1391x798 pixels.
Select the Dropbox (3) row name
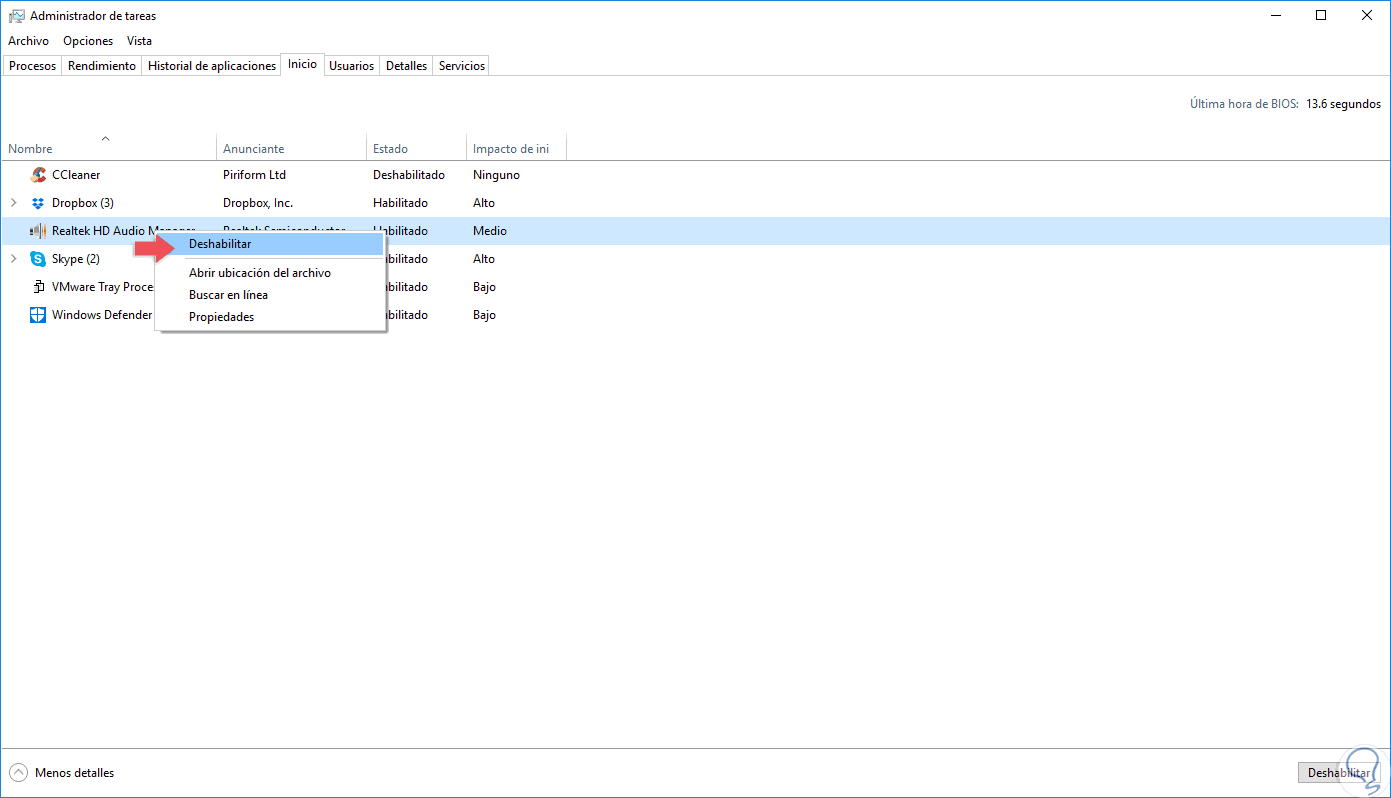tap(83, 203)
